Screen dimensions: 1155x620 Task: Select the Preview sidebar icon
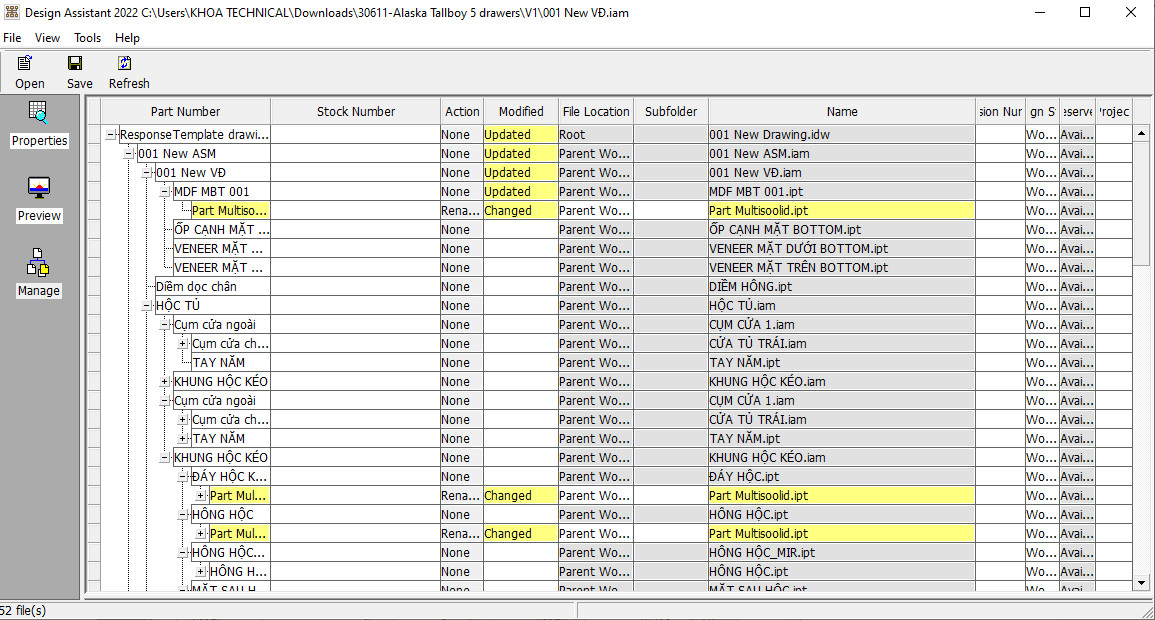[x=38, y=187]
